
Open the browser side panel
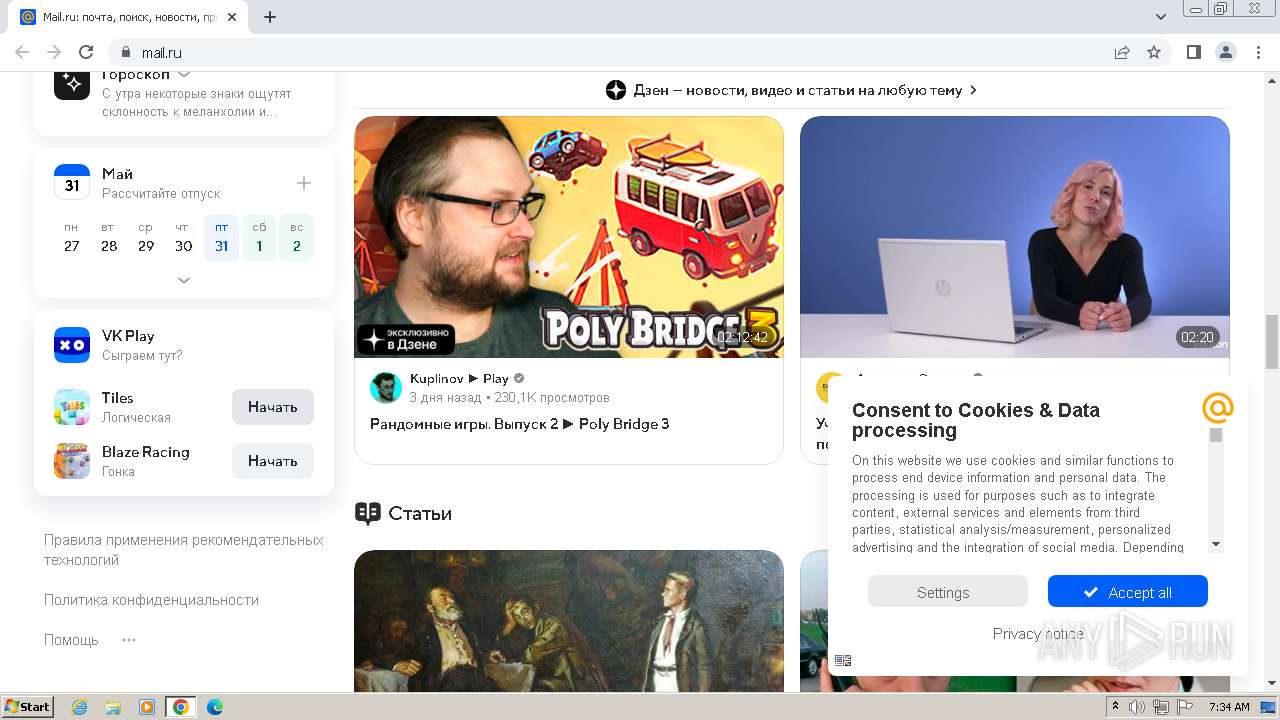(x=1193, y=52)
